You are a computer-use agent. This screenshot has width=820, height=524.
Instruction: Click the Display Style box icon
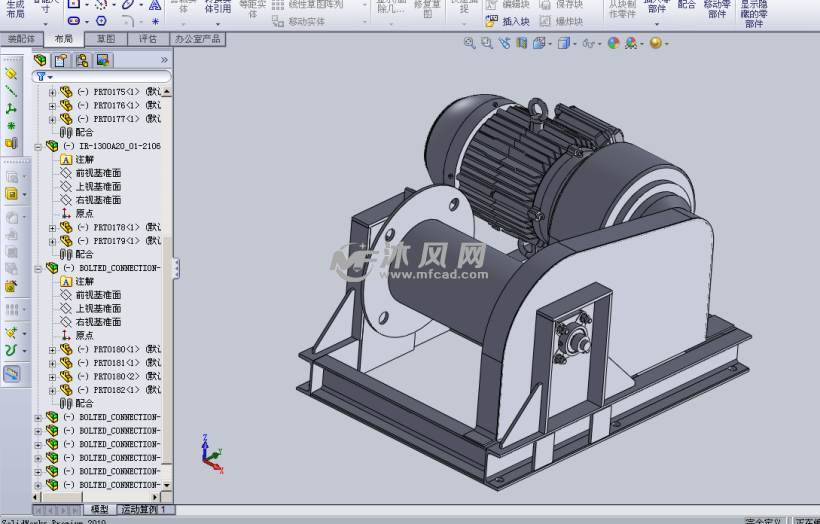(x=563, y=43)
